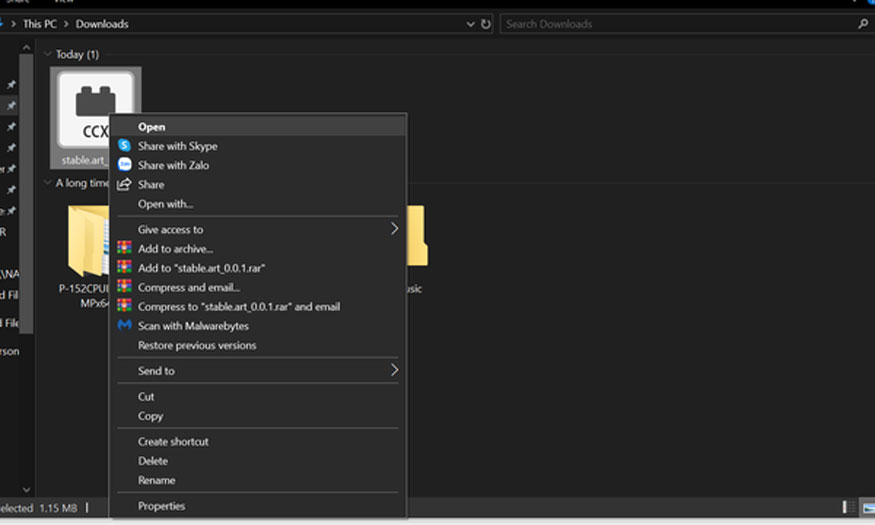Click This PC in the address breadcrumb

pyautogui.click(x=40, y=24)
